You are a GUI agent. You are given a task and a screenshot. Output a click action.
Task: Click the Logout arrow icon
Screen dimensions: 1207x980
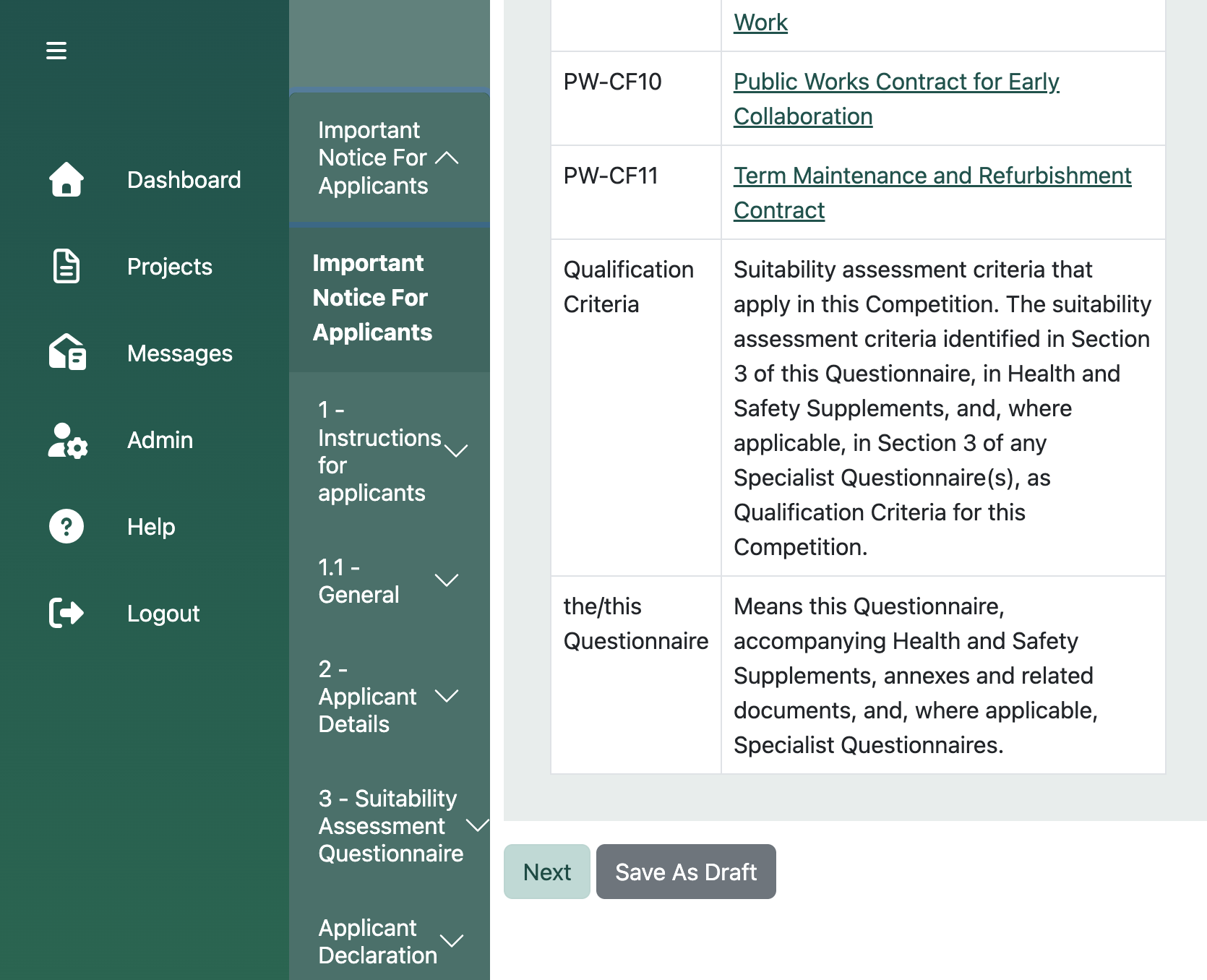[66, 613]
